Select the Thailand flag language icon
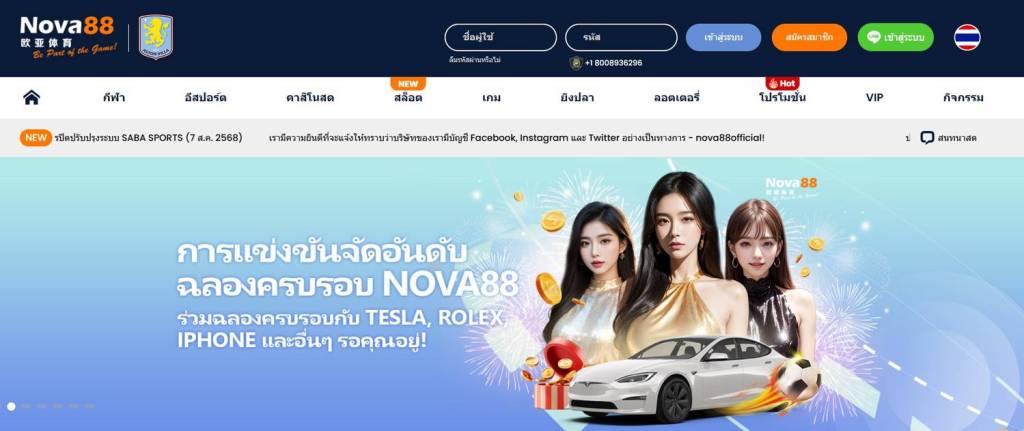This screenshot has width=1024, height=431. pyautogui.click(x=967, y=37)
